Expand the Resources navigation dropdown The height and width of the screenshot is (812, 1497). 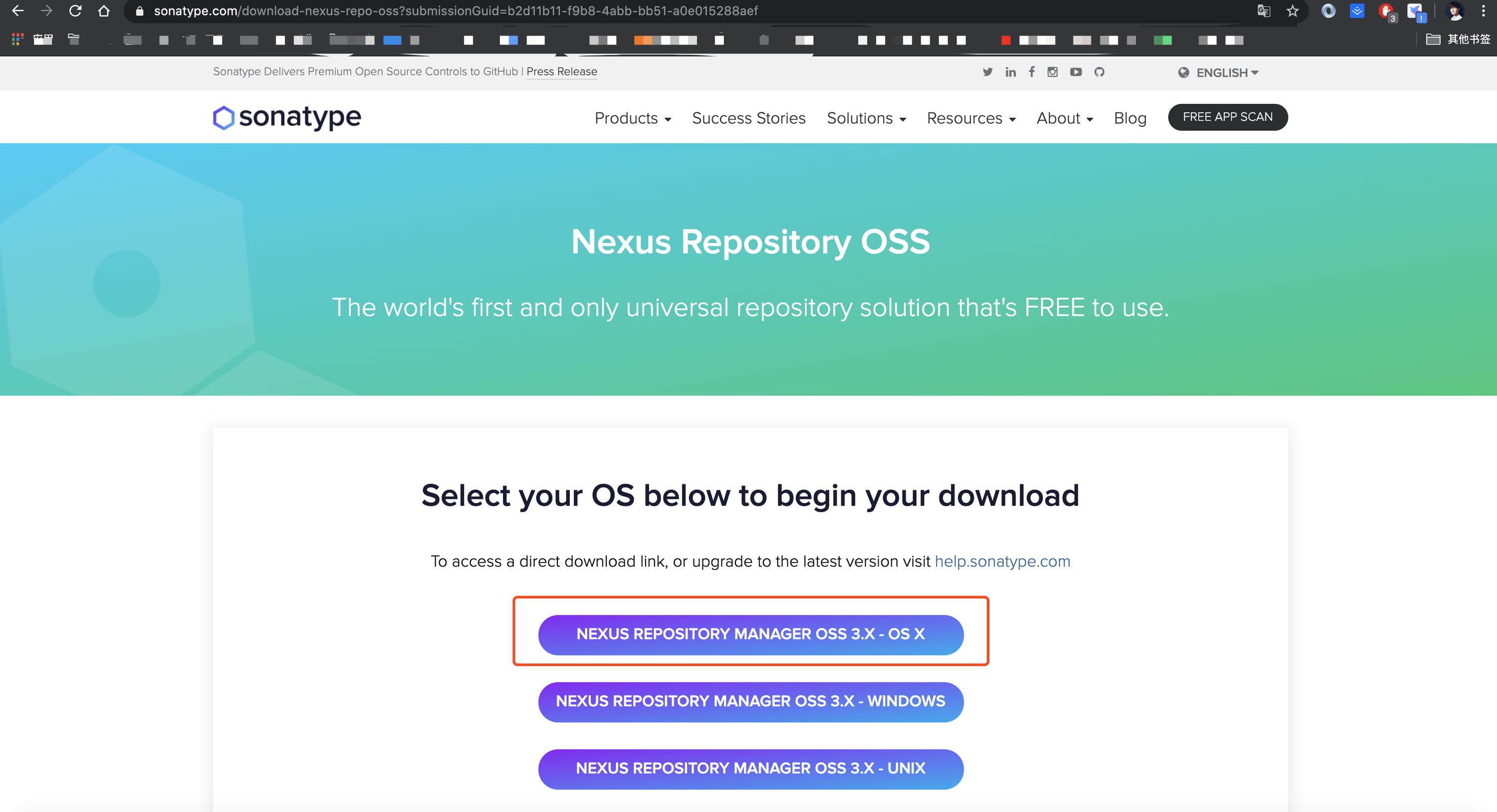(970, 118)
